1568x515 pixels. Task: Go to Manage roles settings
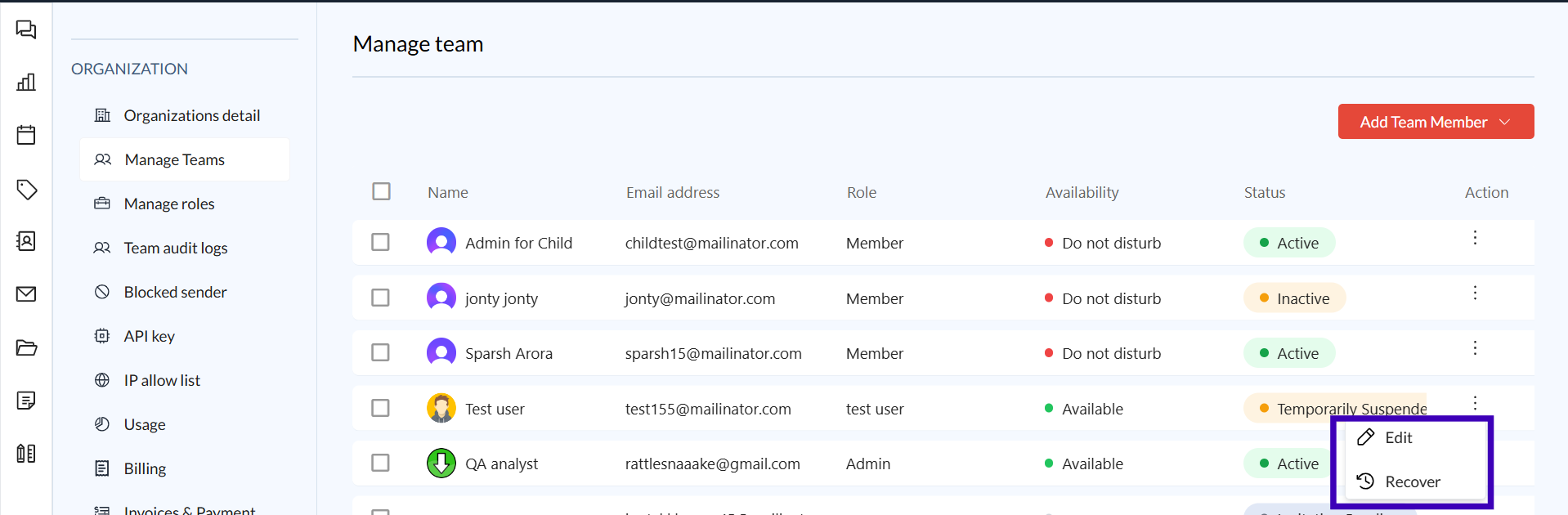tap(168, 204)
